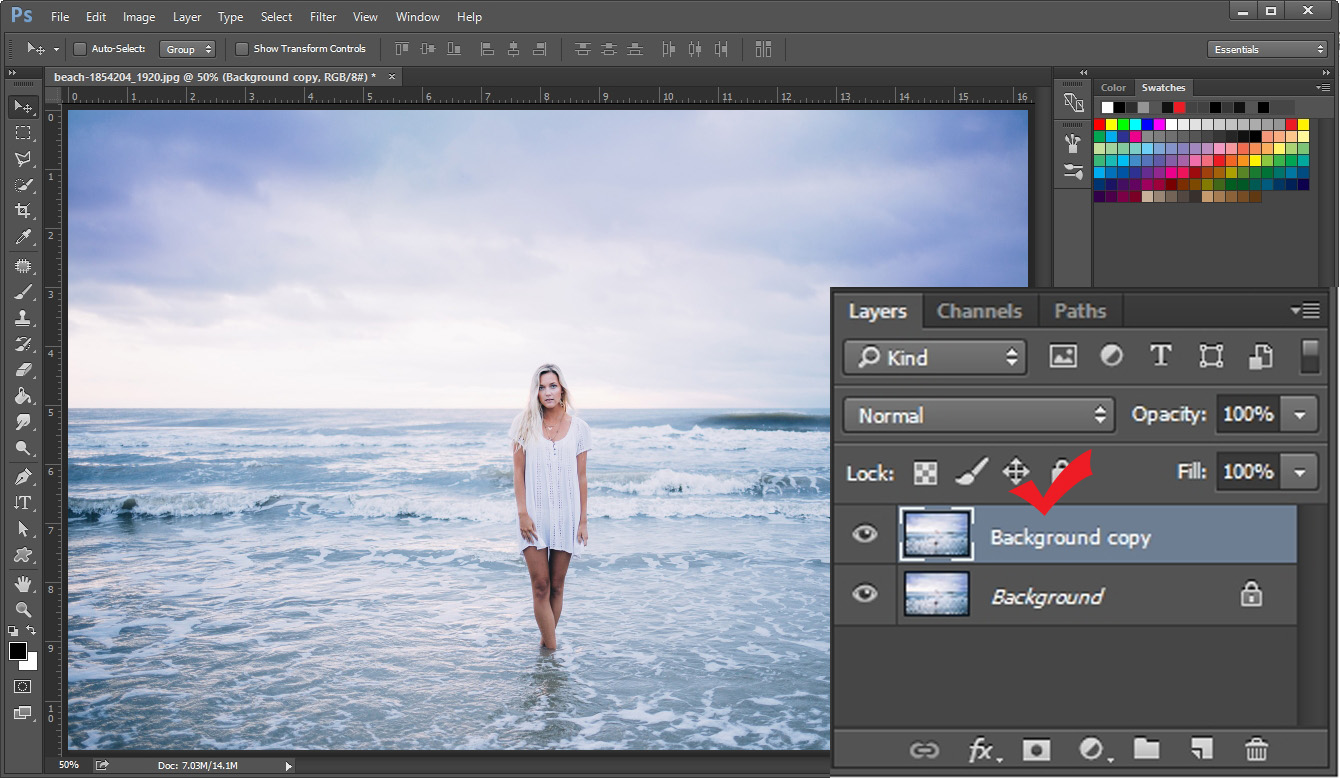Select the Custom Shape tool
The height and width of the screenshot is (779, 1340).
[x=22, y=555]
